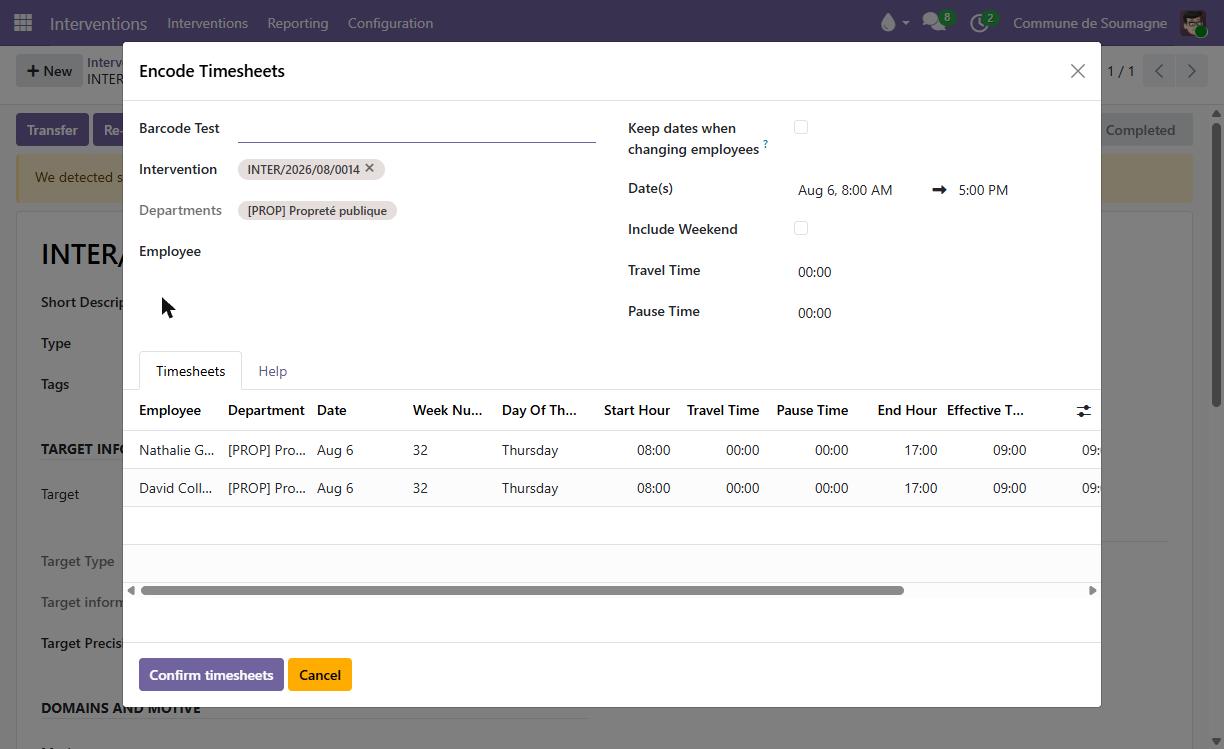Click David's row week number 32
This screenshot has height=749, width=1224.
(x=420, y=488)
